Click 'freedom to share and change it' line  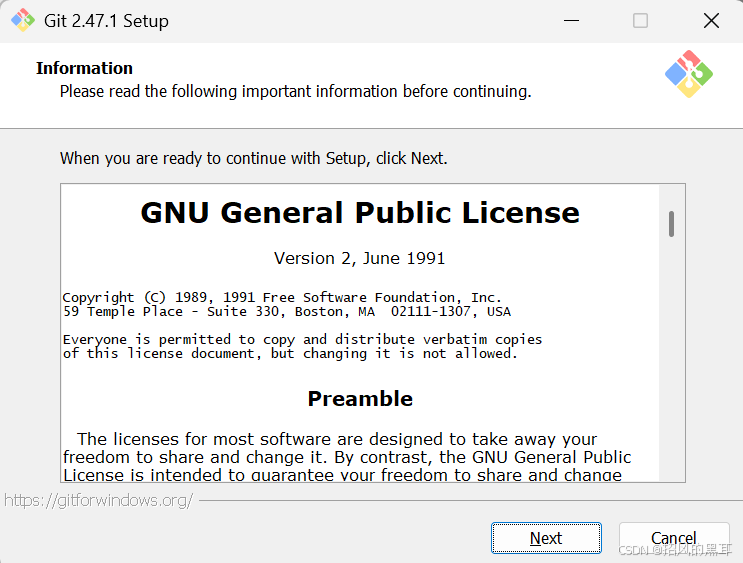click(347, 457)
